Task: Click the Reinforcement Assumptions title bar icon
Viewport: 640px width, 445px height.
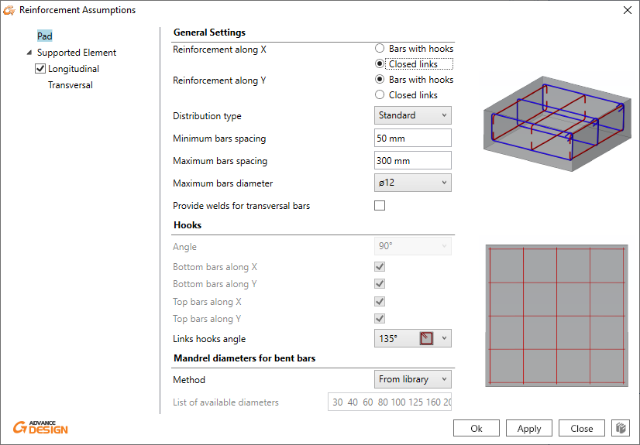Action: tap(10, 9)
